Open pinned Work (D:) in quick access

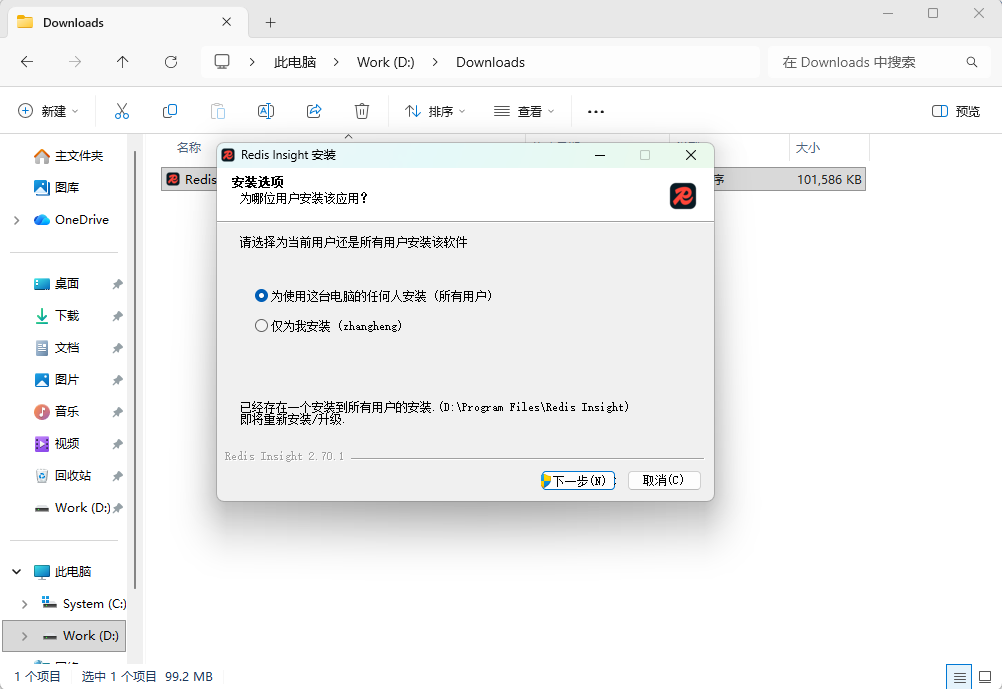pyautogui.click(x=72, y=507)
